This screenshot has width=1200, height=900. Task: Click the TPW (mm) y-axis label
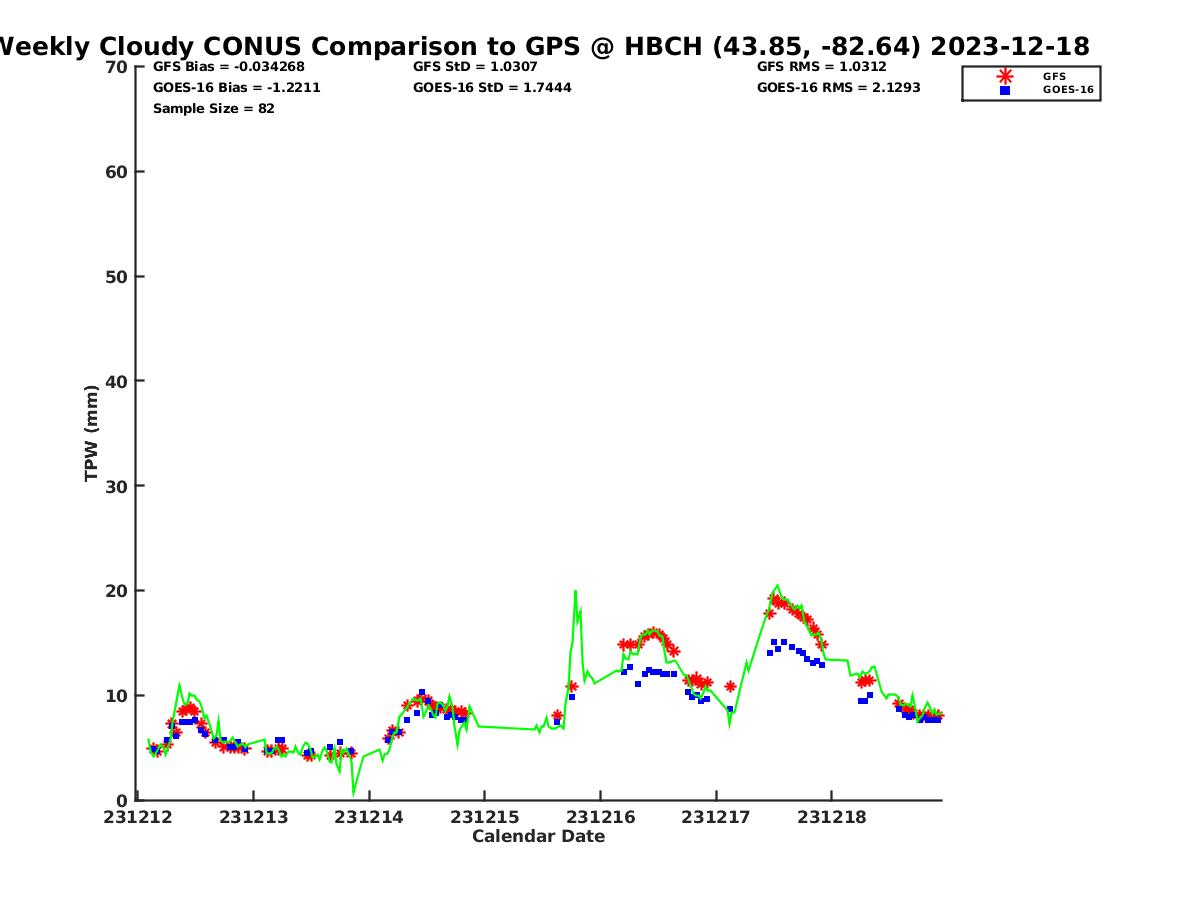coord(92,433)
